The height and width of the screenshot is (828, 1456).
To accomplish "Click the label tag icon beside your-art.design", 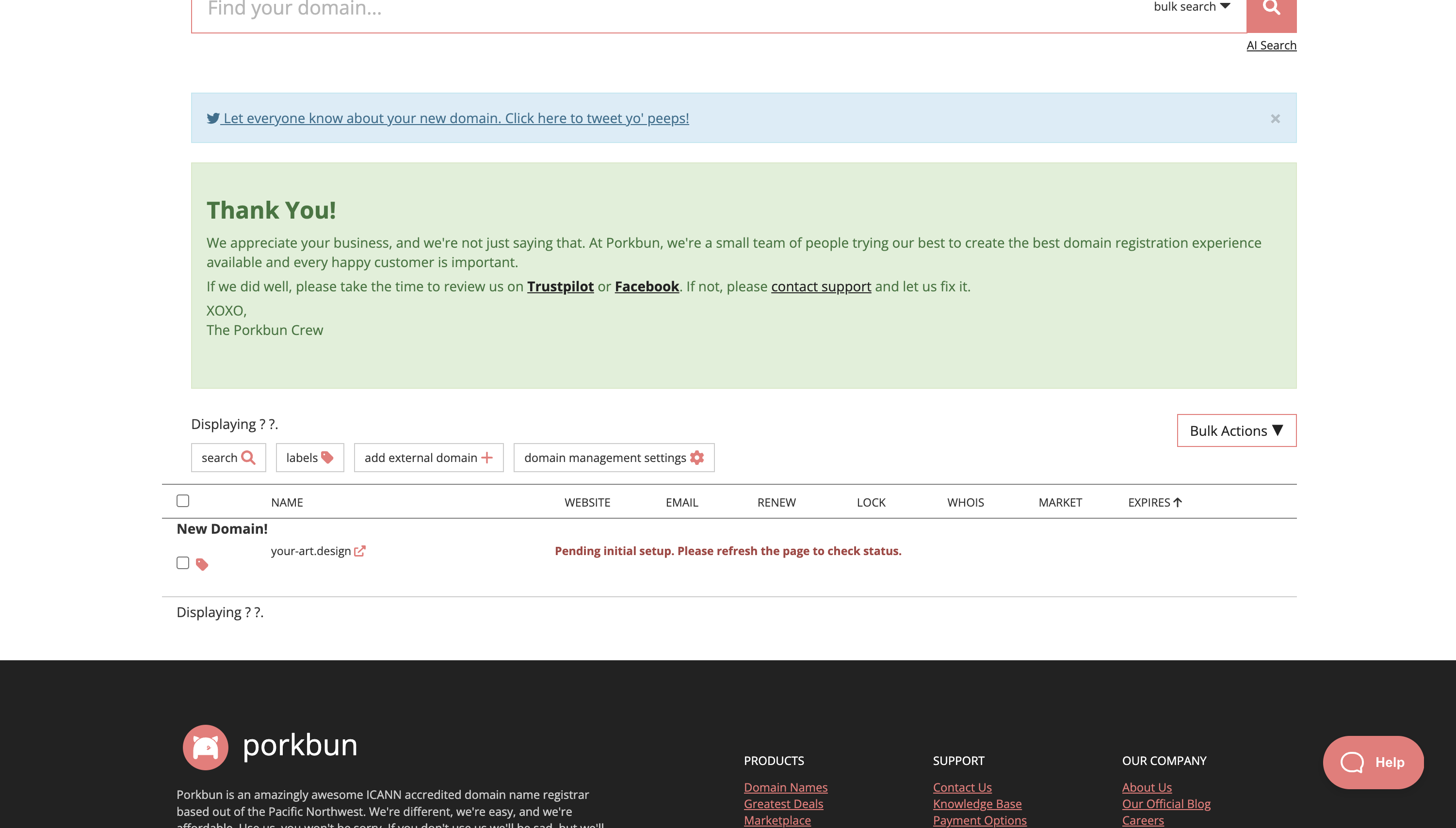I will 201,564.
